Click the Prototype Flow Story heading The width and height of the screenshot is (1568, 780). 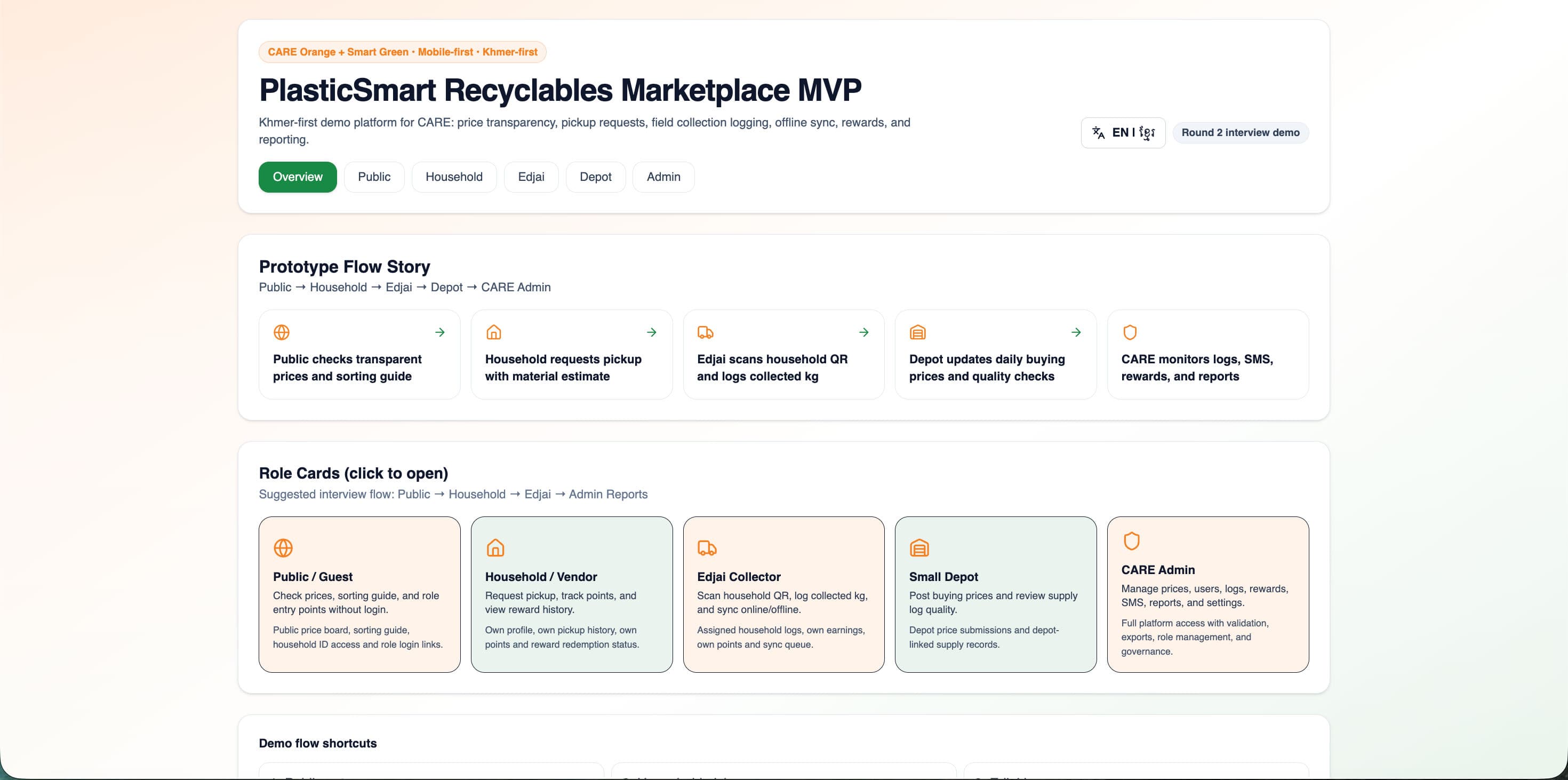click(x=345, y=266)
